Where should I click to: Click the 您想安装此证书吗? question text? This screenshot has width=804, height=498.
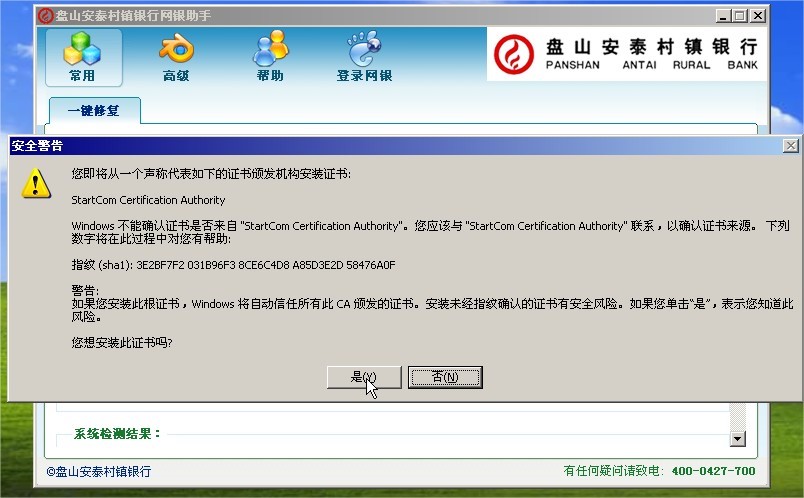pos(122,343)
